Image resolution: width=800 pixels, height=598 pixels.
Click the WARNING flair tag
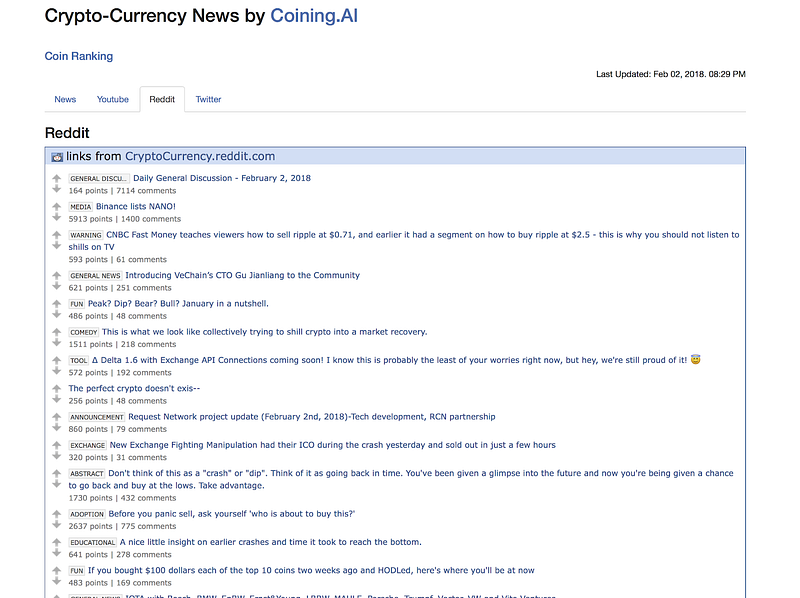tap(86, 235)
